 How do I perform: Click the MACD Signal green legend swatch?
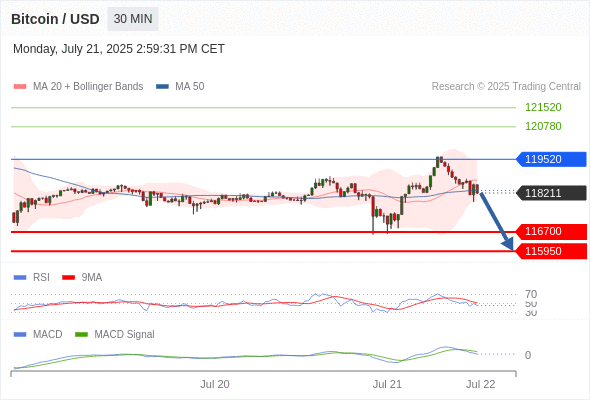point(81,335)
